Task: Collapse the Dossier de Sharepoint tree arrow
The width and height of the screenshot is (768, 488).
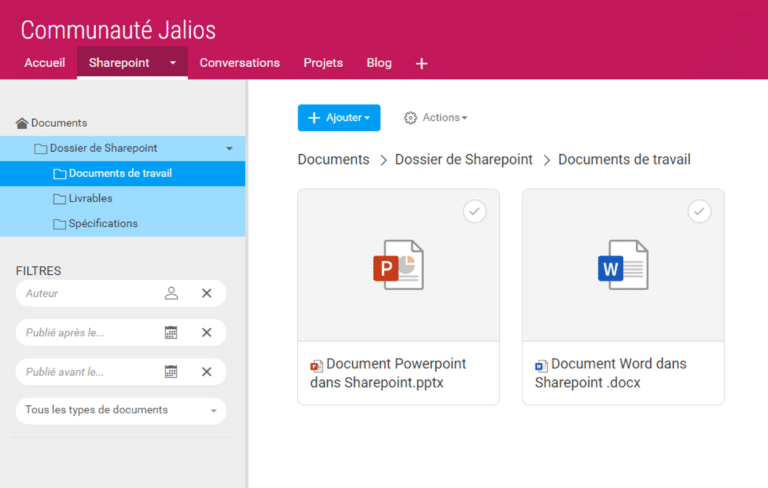Action: coord(229,148)
